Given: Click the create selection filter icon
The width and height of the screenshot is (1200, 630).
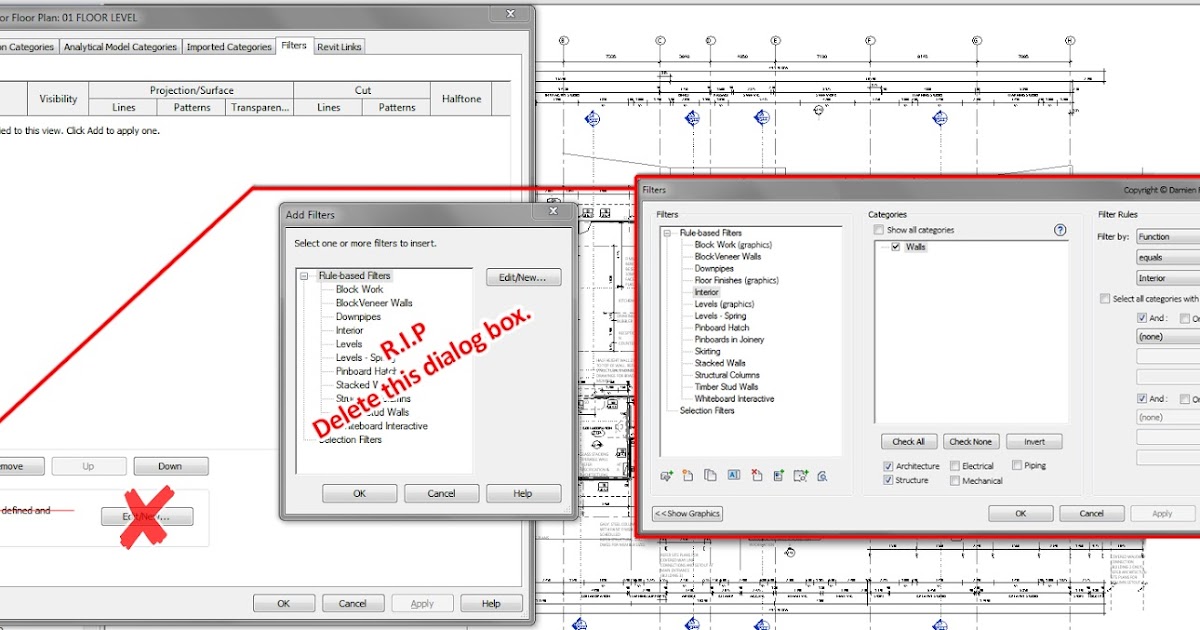Looking at the screenshot, I should [x=801, y=477].
